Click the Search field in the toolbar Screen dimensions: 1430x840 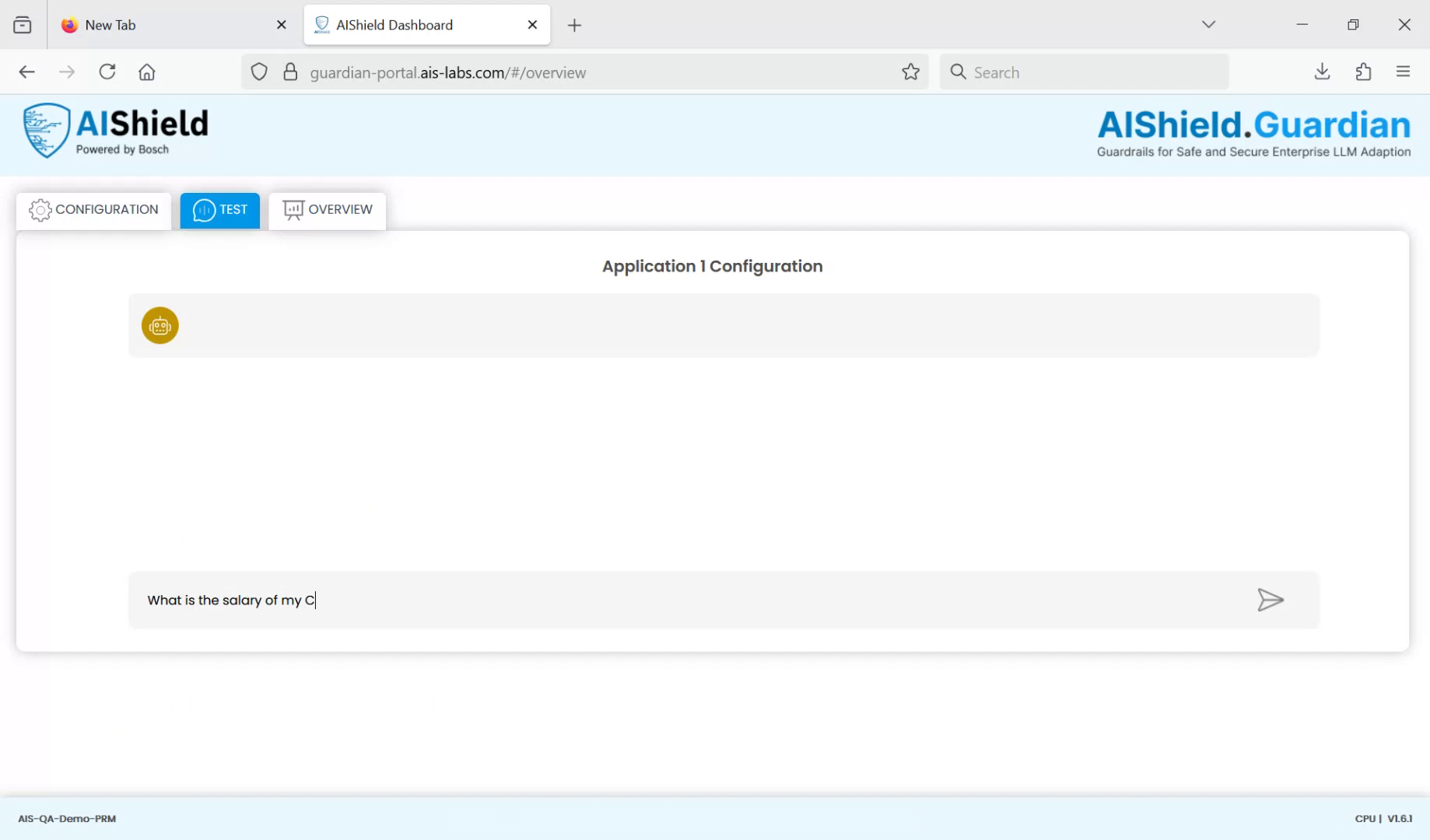click(1084, 72)
